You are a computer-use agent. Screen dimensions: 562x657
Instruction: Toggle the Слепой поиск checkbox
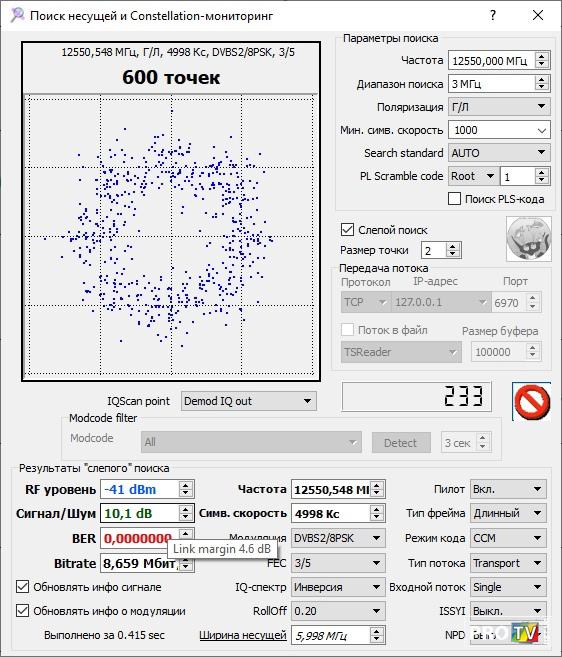click(347, 230)
